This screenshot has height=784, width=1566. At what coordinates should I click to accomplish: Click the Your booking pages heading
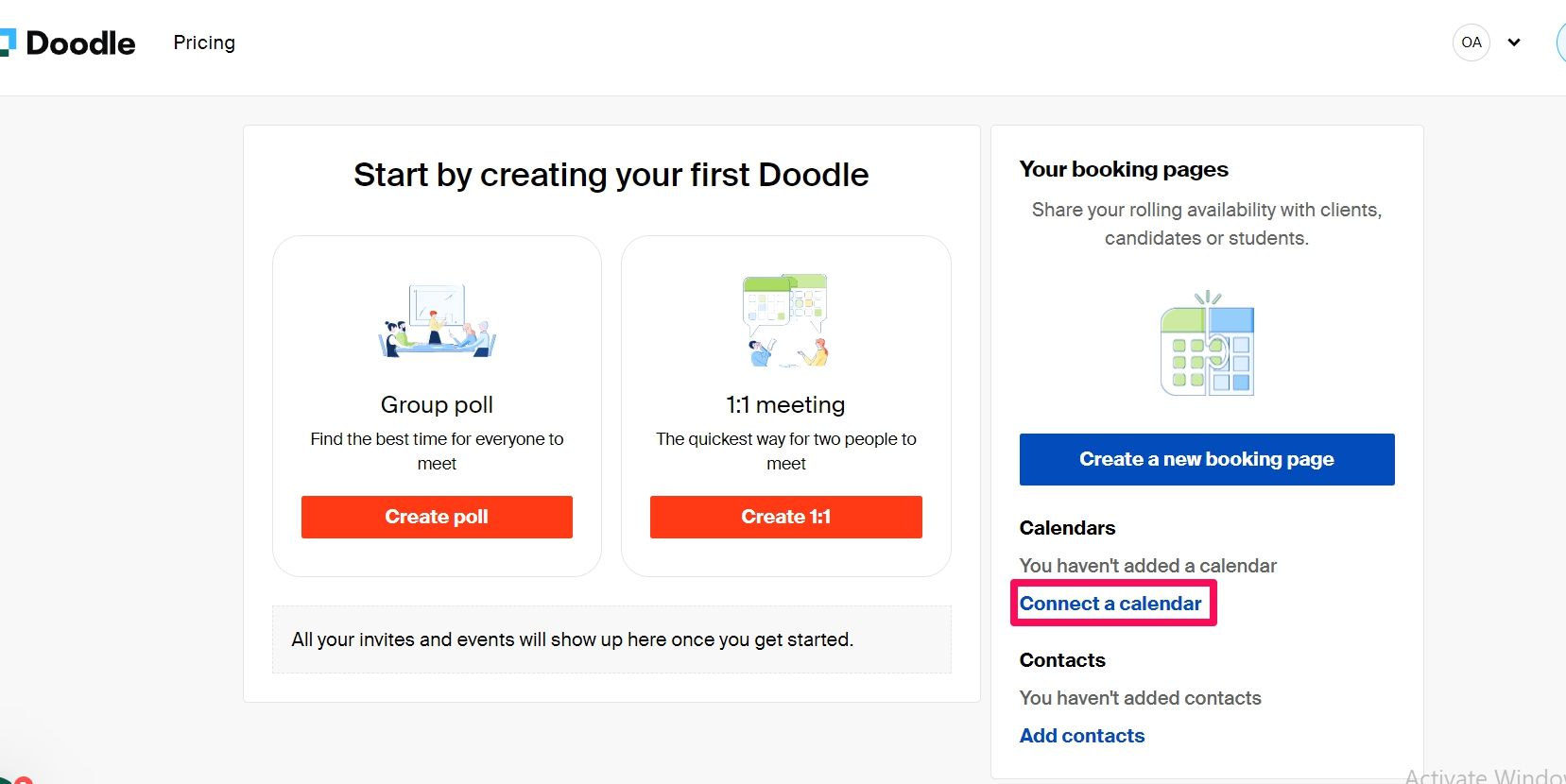(1123, 169)
